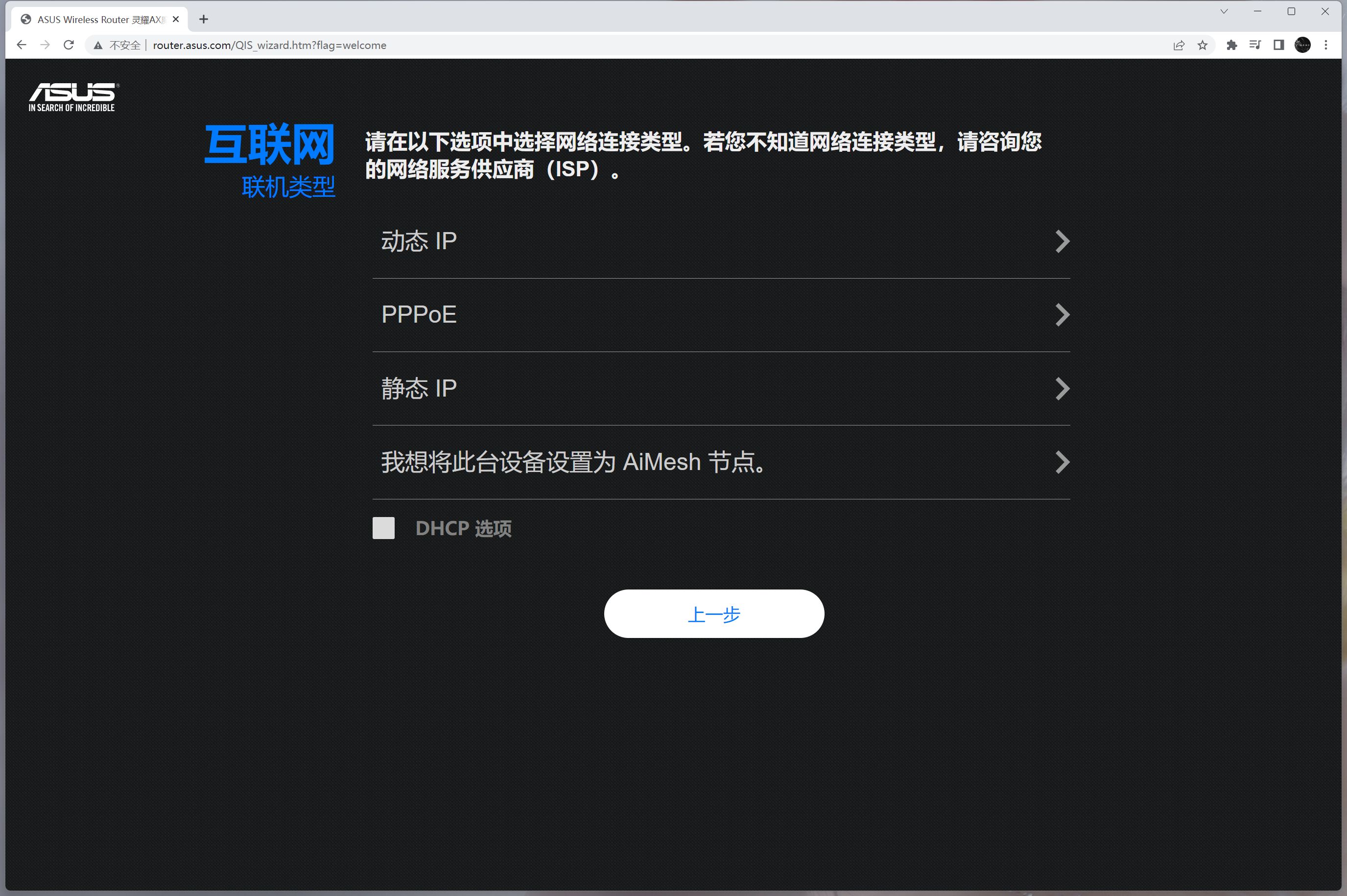Maximize the browser window
This screenshot has width=1347, height=896.
[1291, 11]
